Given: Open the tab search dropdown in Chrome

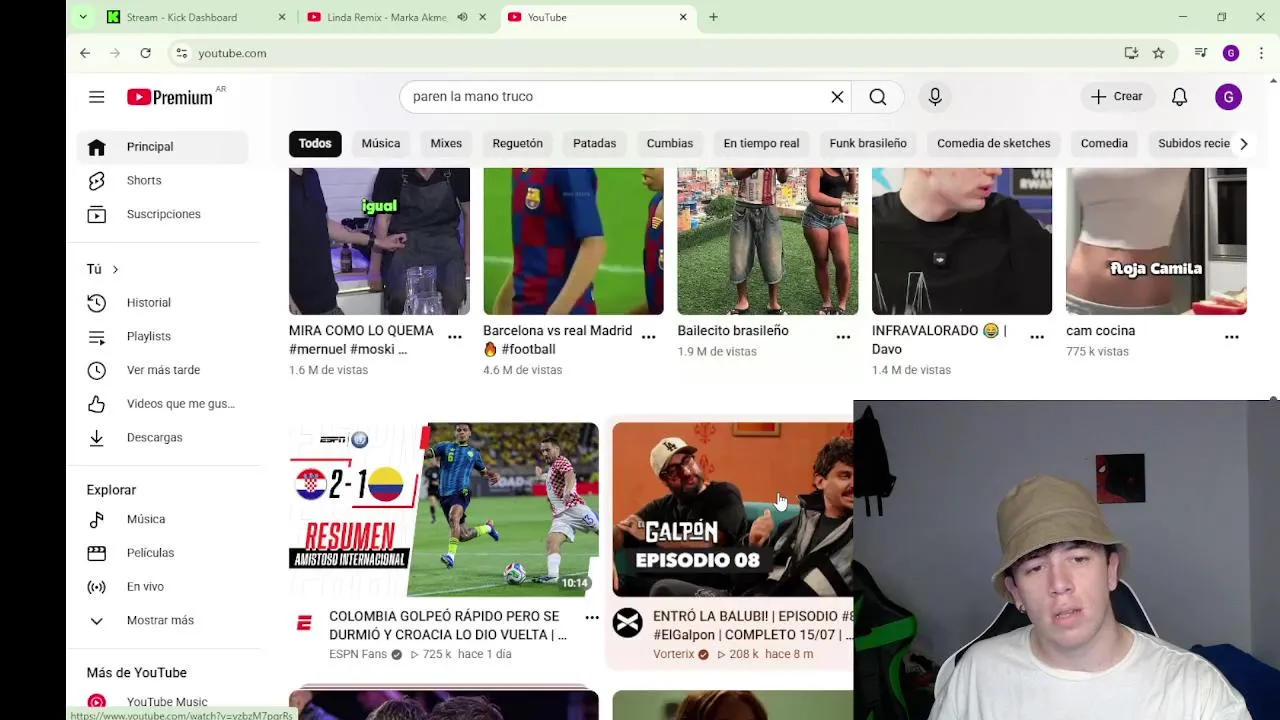Looking at the screenshot, I should [x=83, y=17].
